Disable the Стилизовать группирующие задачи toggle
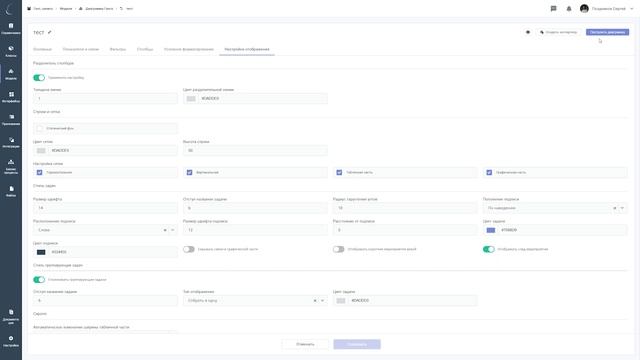The width and height of the screenshot is (640, 360). click(39, 280)
